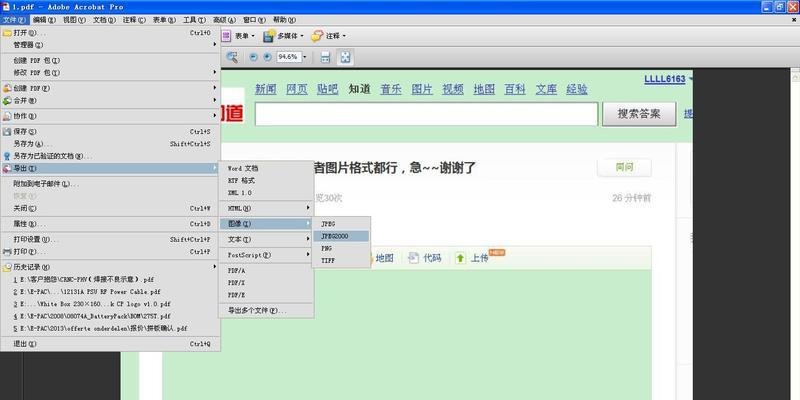Click the Baidu search input field
Viewport: 800px width, 400px height.
(427, 114)
